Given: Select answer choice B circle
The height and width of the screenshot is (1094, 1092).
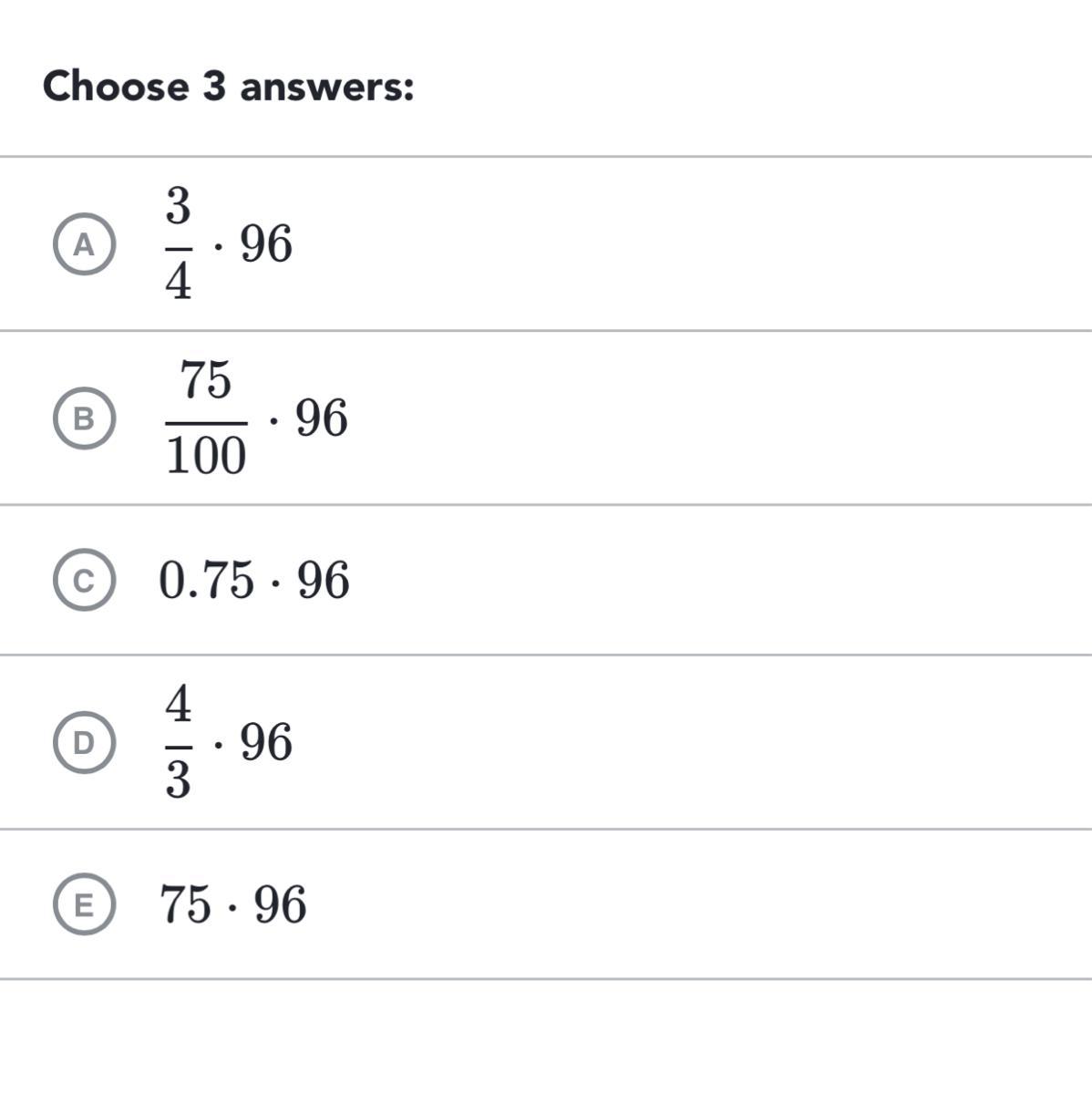Looking at the screenshot, I should point(84,418).
